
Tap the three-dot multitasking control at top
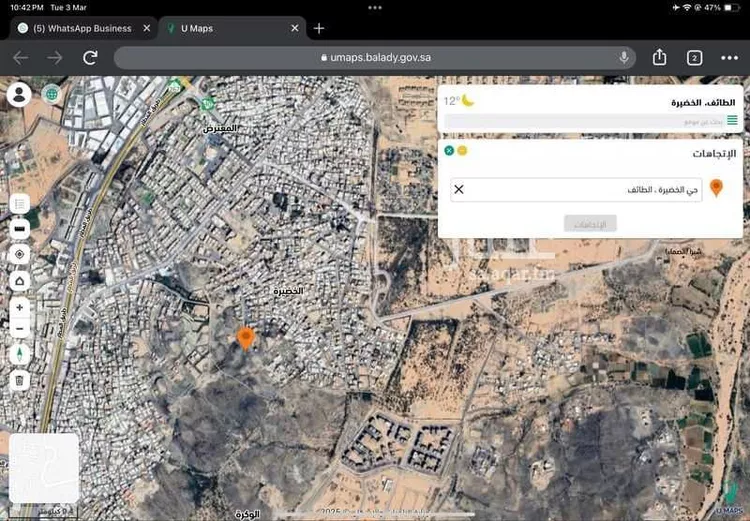(x=375, y=7)
